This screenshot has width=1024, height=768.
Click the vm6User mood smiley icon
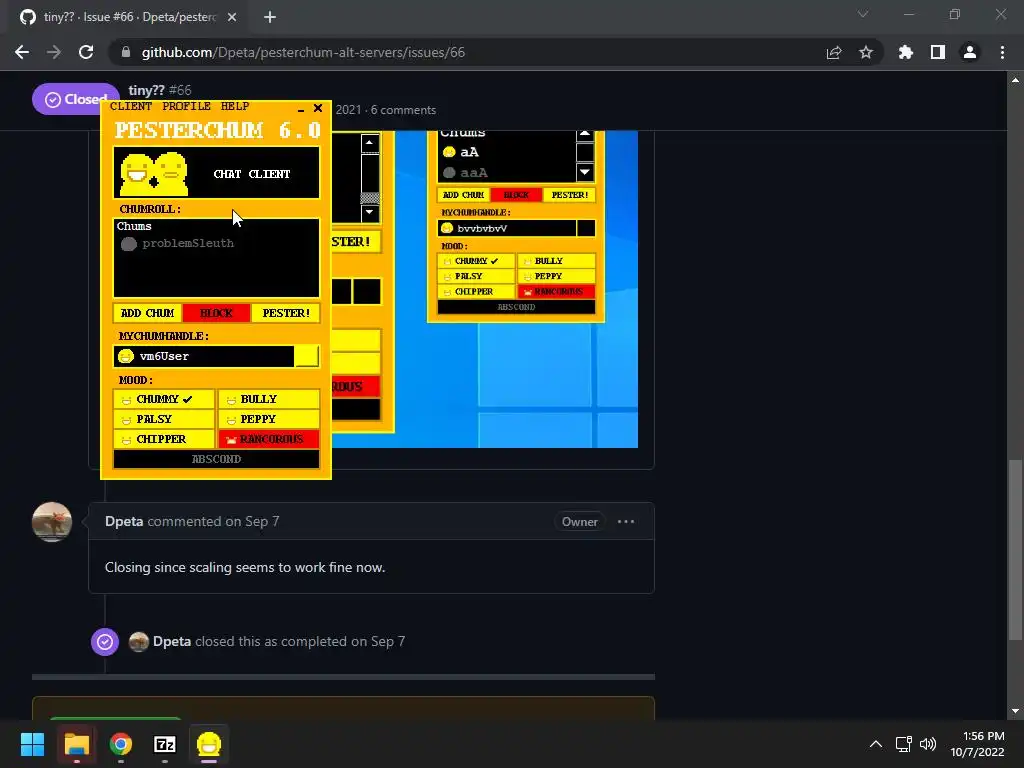[125, 356]
